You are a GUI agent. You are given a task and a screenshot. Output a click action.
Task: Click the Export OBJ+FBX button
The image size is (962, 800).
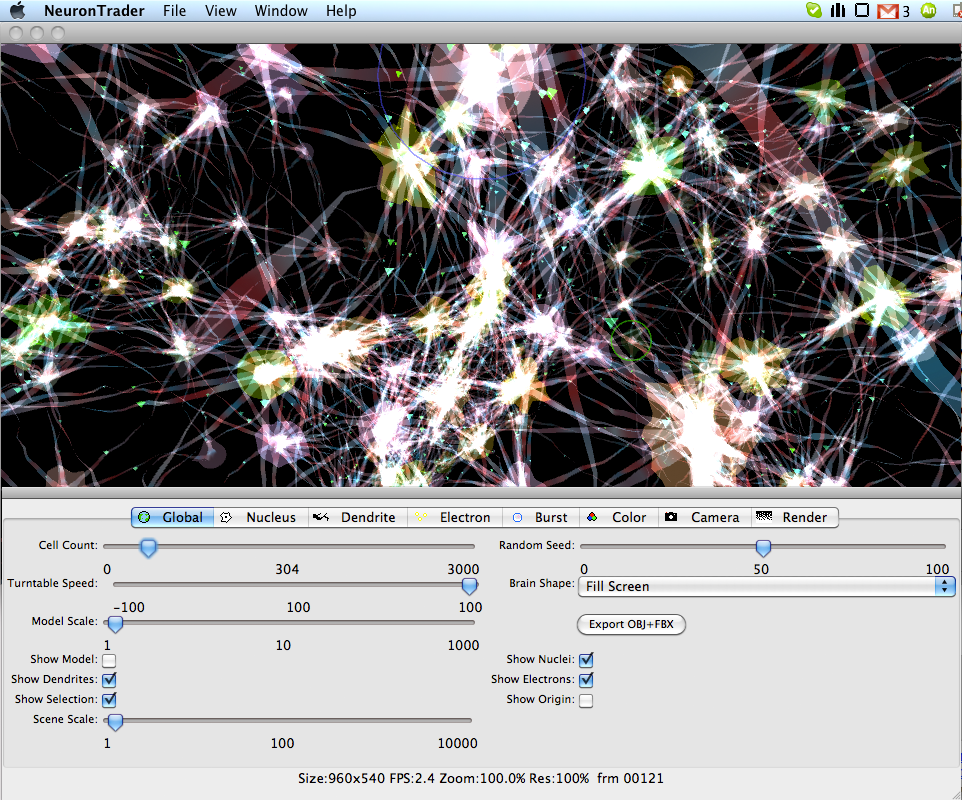tap(631, 624)
